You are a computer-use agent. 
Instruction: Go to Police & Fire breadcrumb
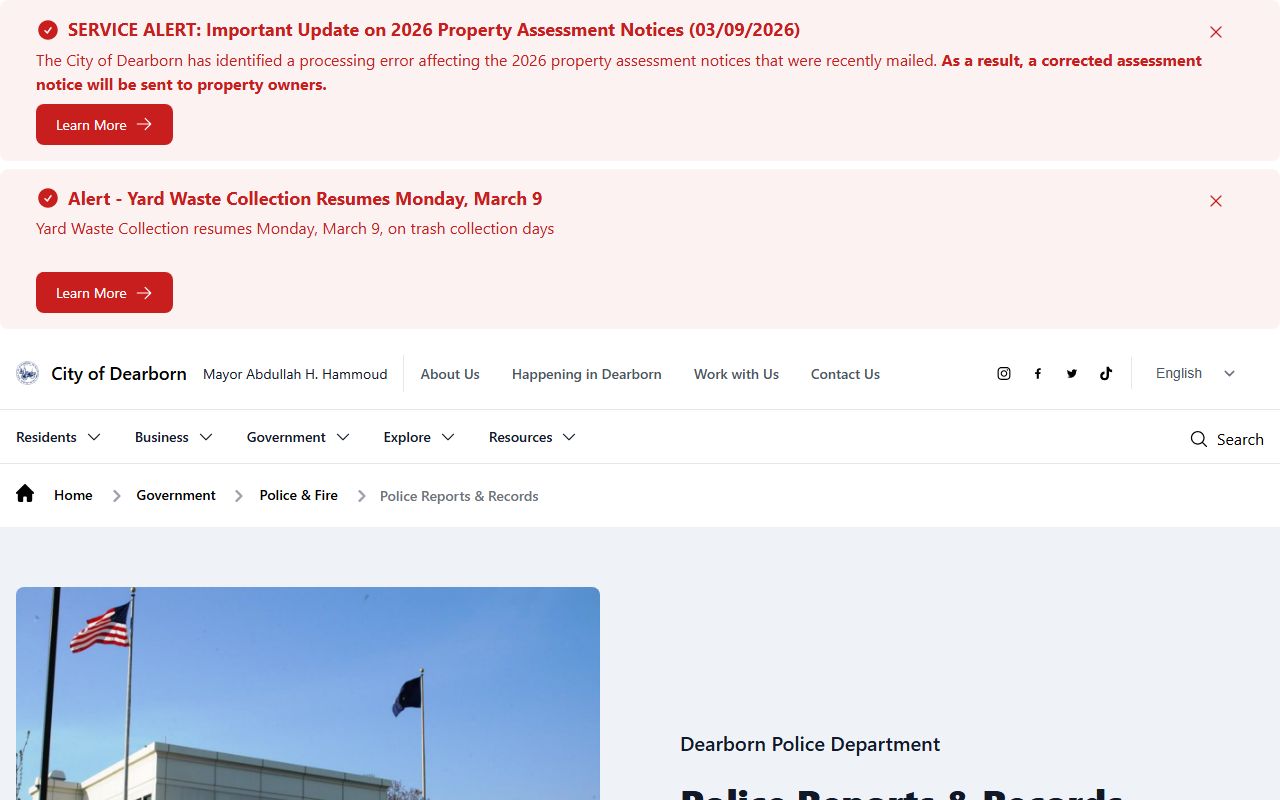coord(299,495)
